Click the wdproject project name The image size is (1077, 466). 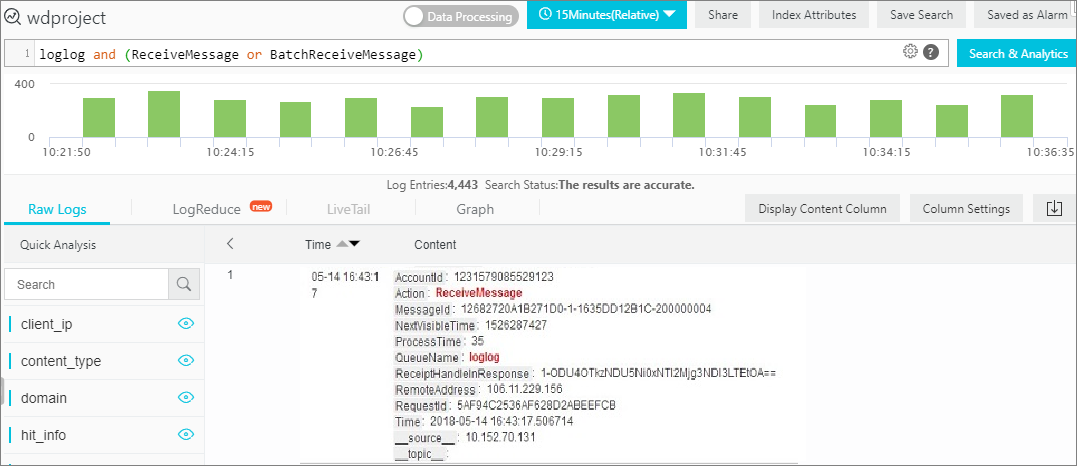67,17
